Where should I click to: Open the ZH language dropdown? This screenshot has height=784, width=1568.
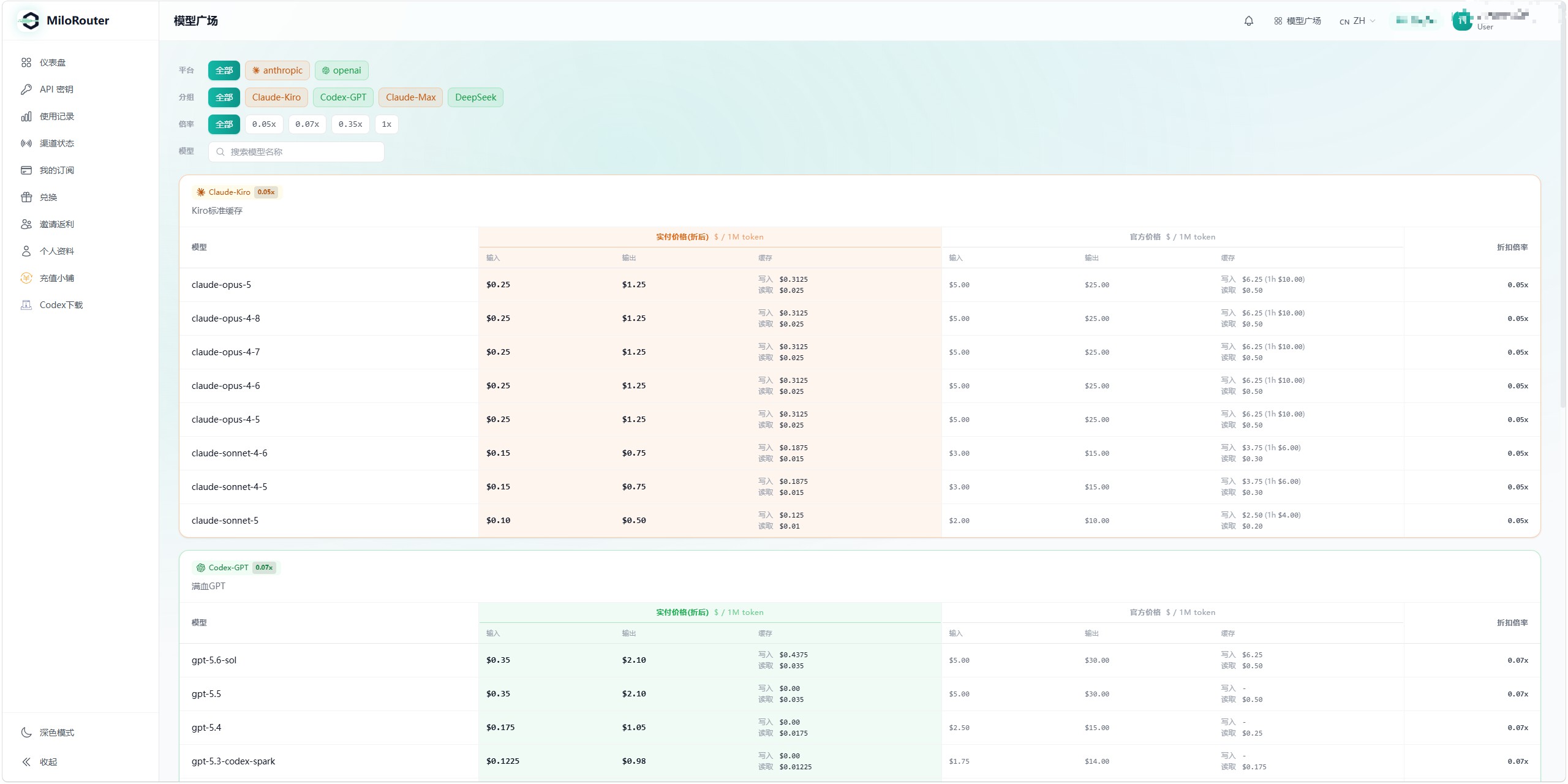(1357, 21)
